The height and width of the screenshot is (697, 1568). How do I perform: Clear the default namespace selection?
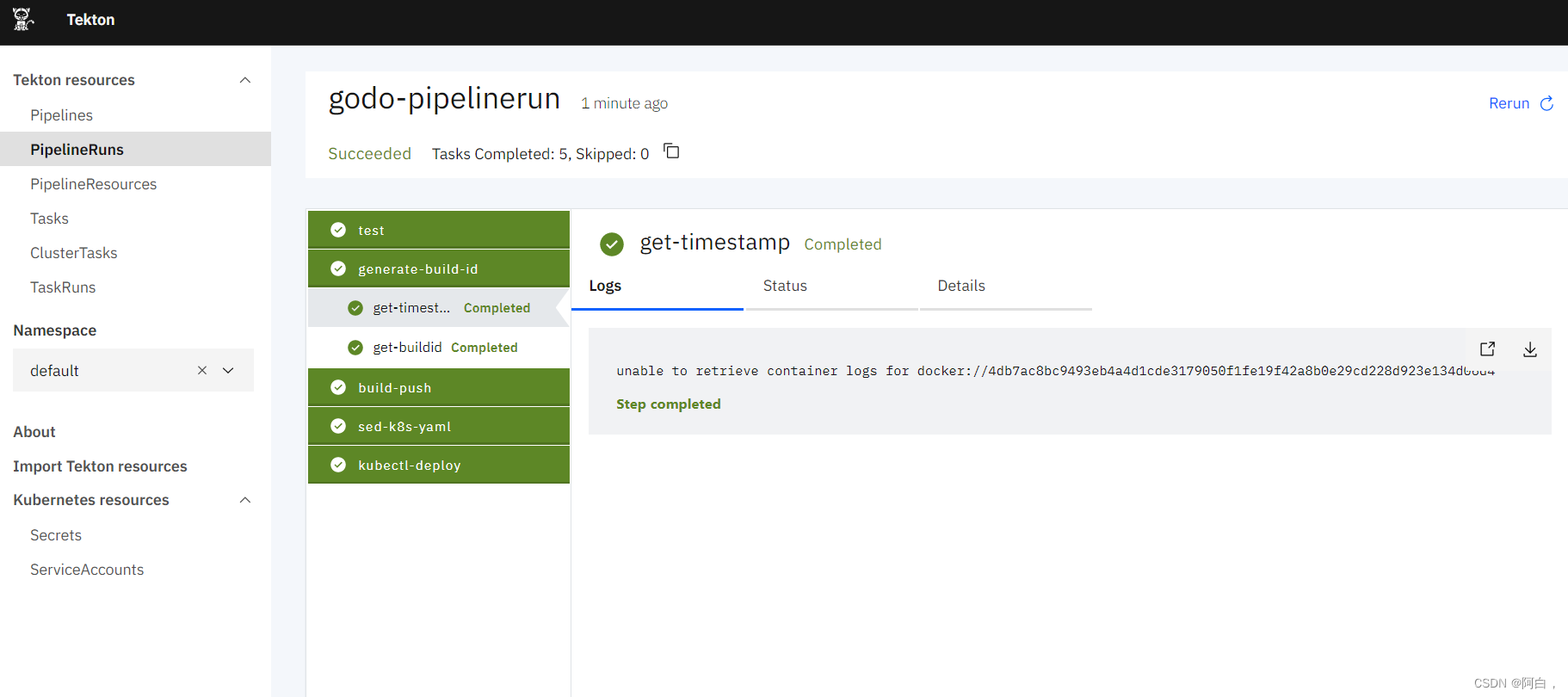coord(202,370)
